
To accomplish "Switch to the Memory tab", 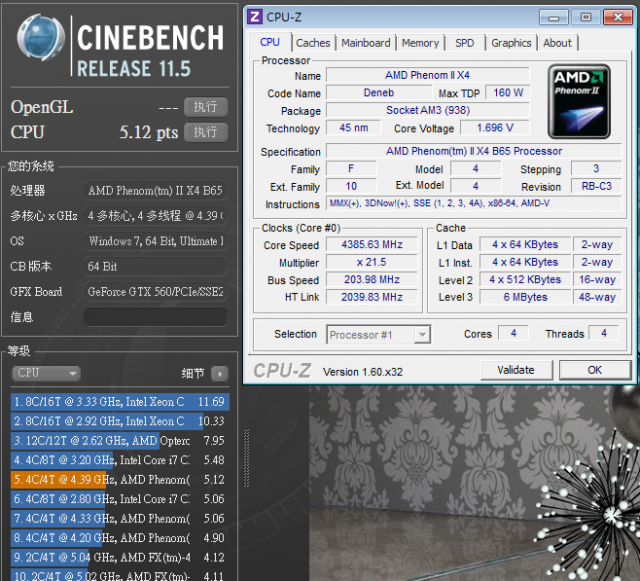I will 420,43.
